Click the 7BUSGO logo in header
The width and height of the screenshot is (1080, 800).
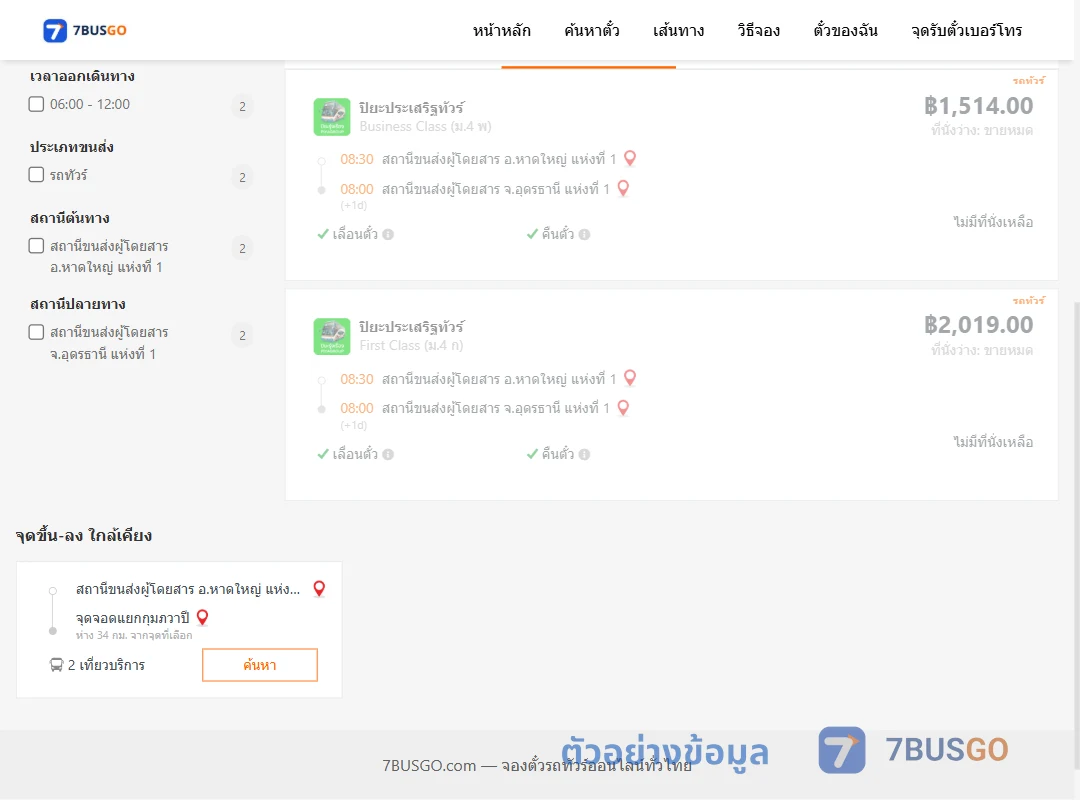[85, 30]
